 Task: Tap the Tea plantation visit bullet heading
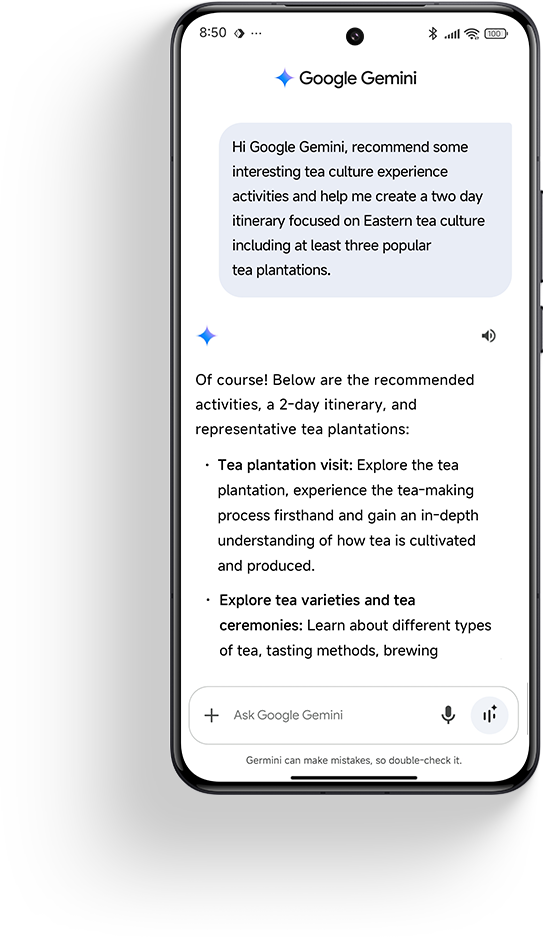(x=286, y=465)
